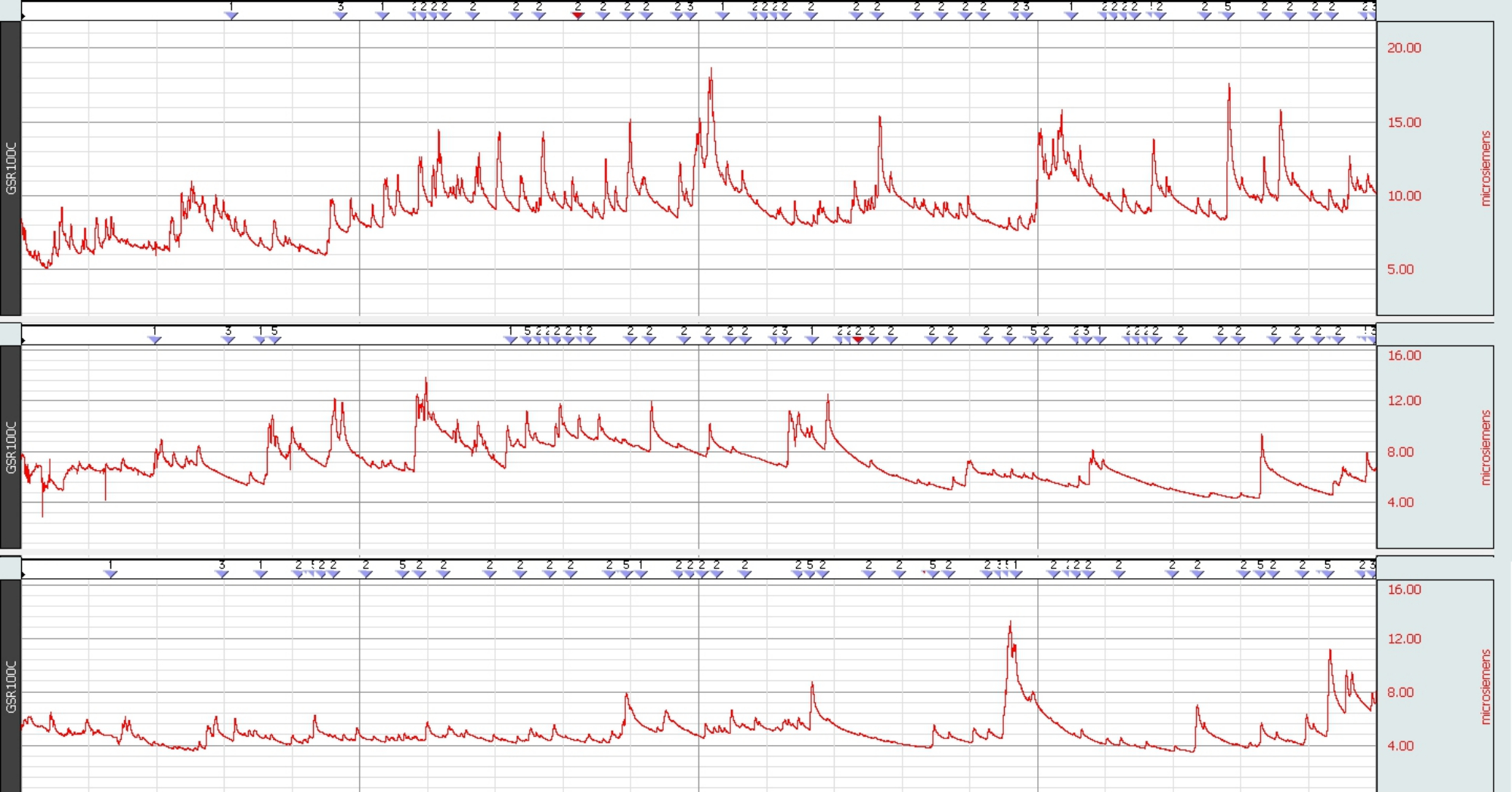Click the 4.00 value on middle graph axis
1512x792 pixels.
coord(1400,502)
